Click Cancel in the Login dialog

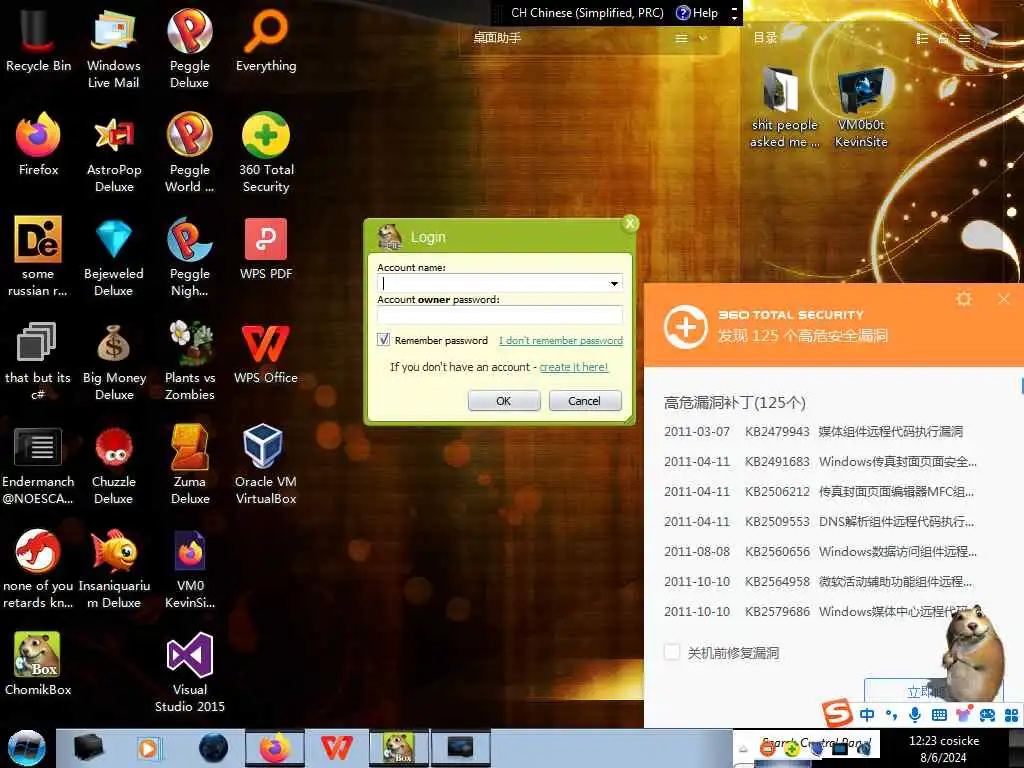[584, 400]
